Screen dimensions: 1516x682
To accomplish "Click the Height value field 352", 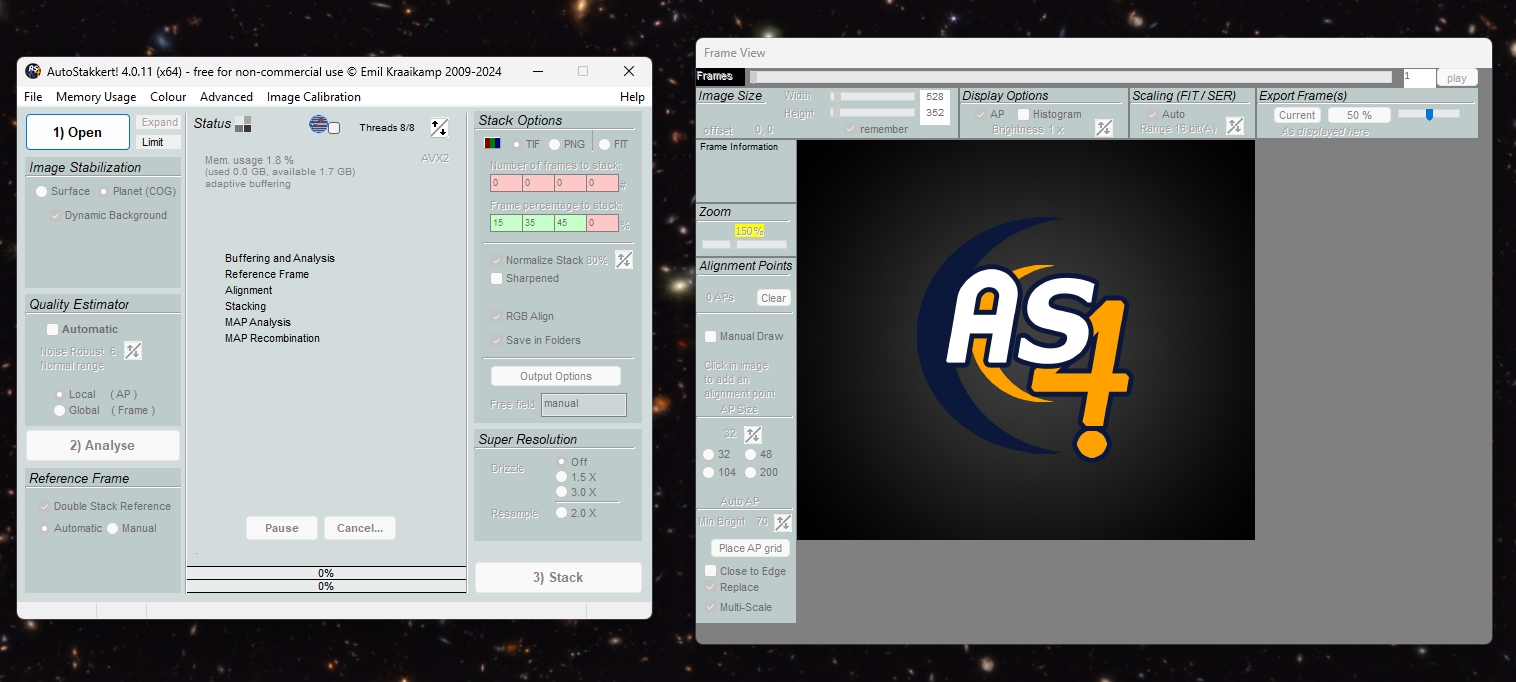I will [x=935, y=113].
